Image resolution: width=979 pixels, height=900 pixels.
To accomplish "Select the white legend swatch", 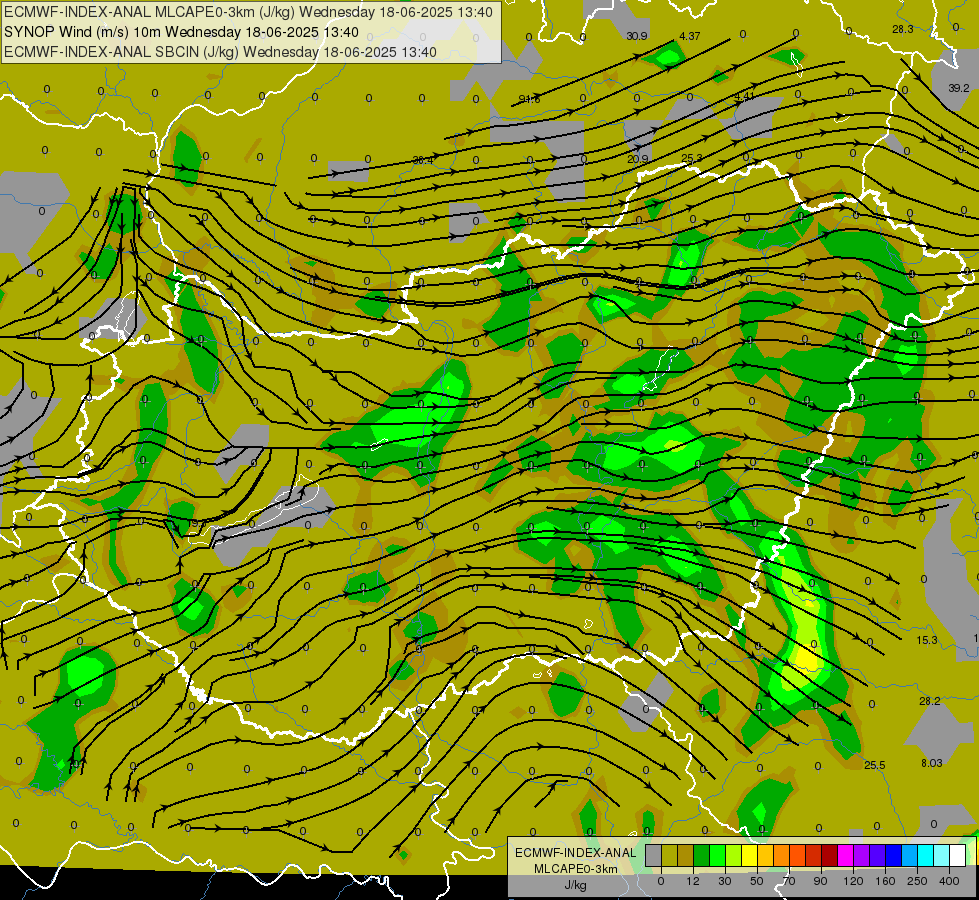I will click(958, 855).
